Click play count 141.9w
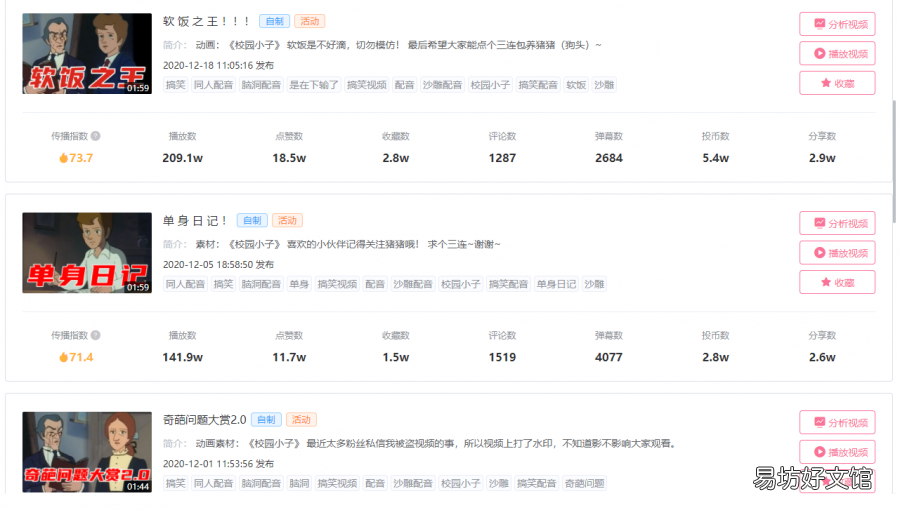This screenshot has height=510, width=900. coord(183,357)
